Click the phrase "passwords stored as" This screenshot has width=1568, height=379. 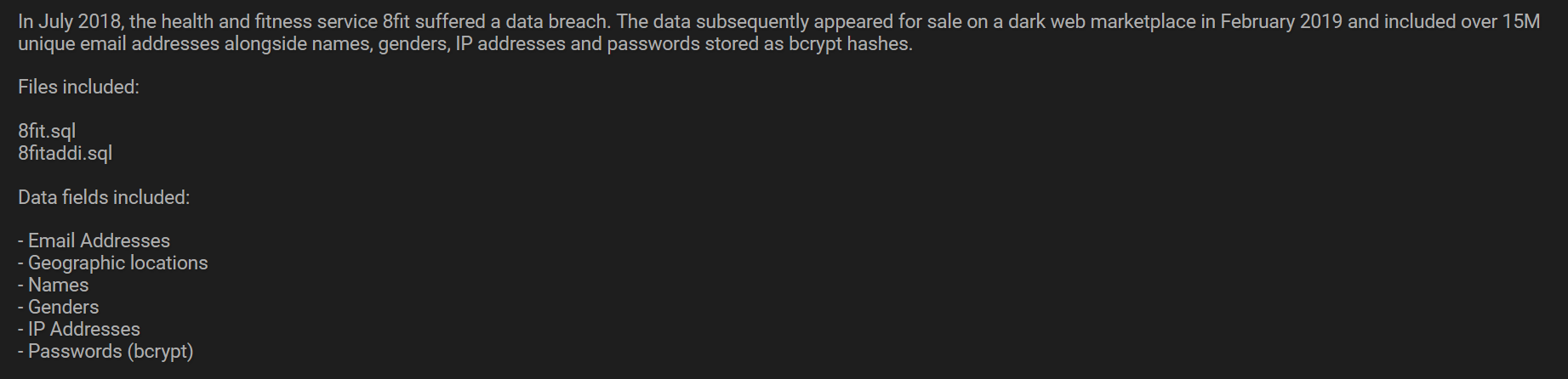pyautogui.click(x=697, y=43)
